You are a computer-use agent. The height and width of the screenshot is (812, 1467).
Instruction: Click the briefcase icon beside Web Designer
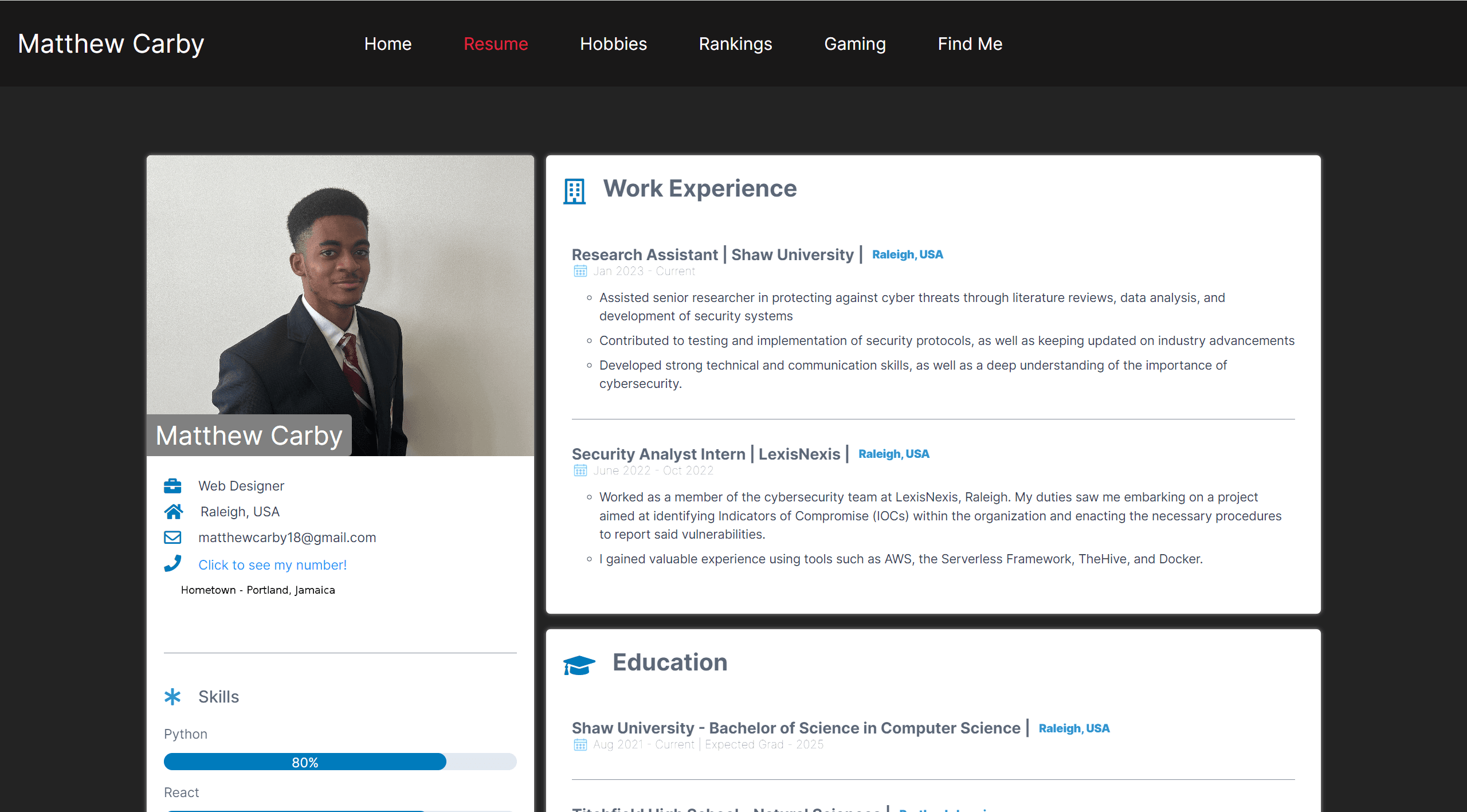point(172,486)
